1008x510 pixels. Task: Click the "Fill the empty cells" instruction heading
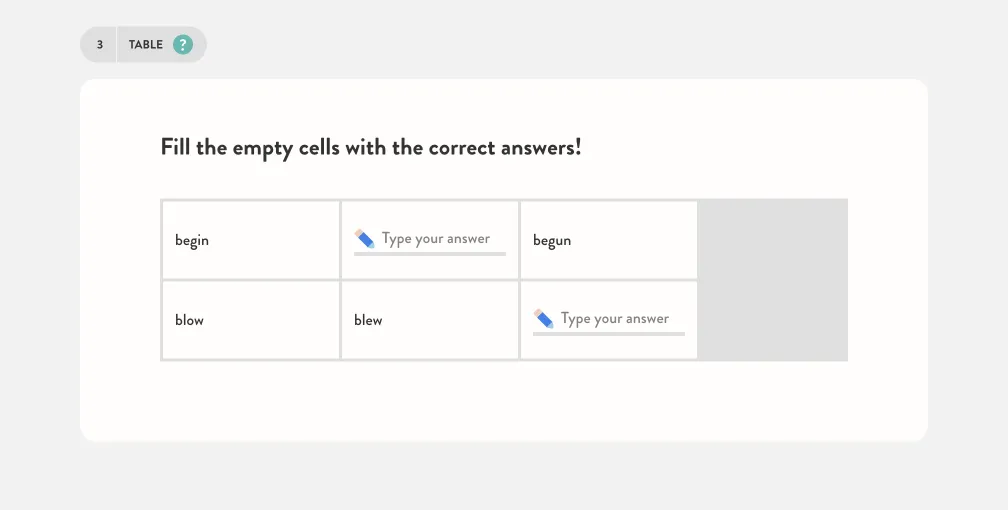tap(371, 147)
